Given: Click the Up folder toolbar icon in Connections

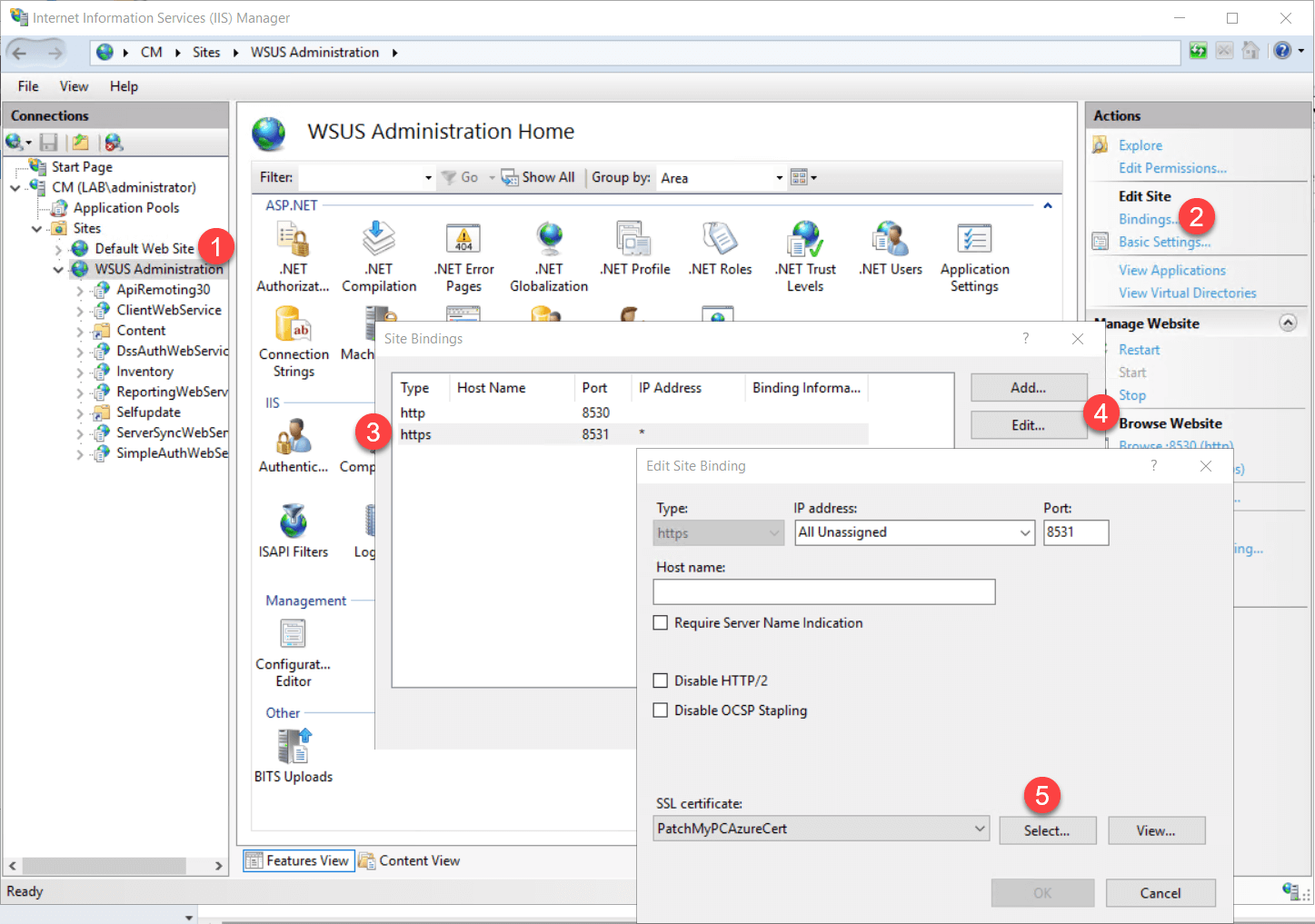Looking at the screenshot, I should coord(81,143).
